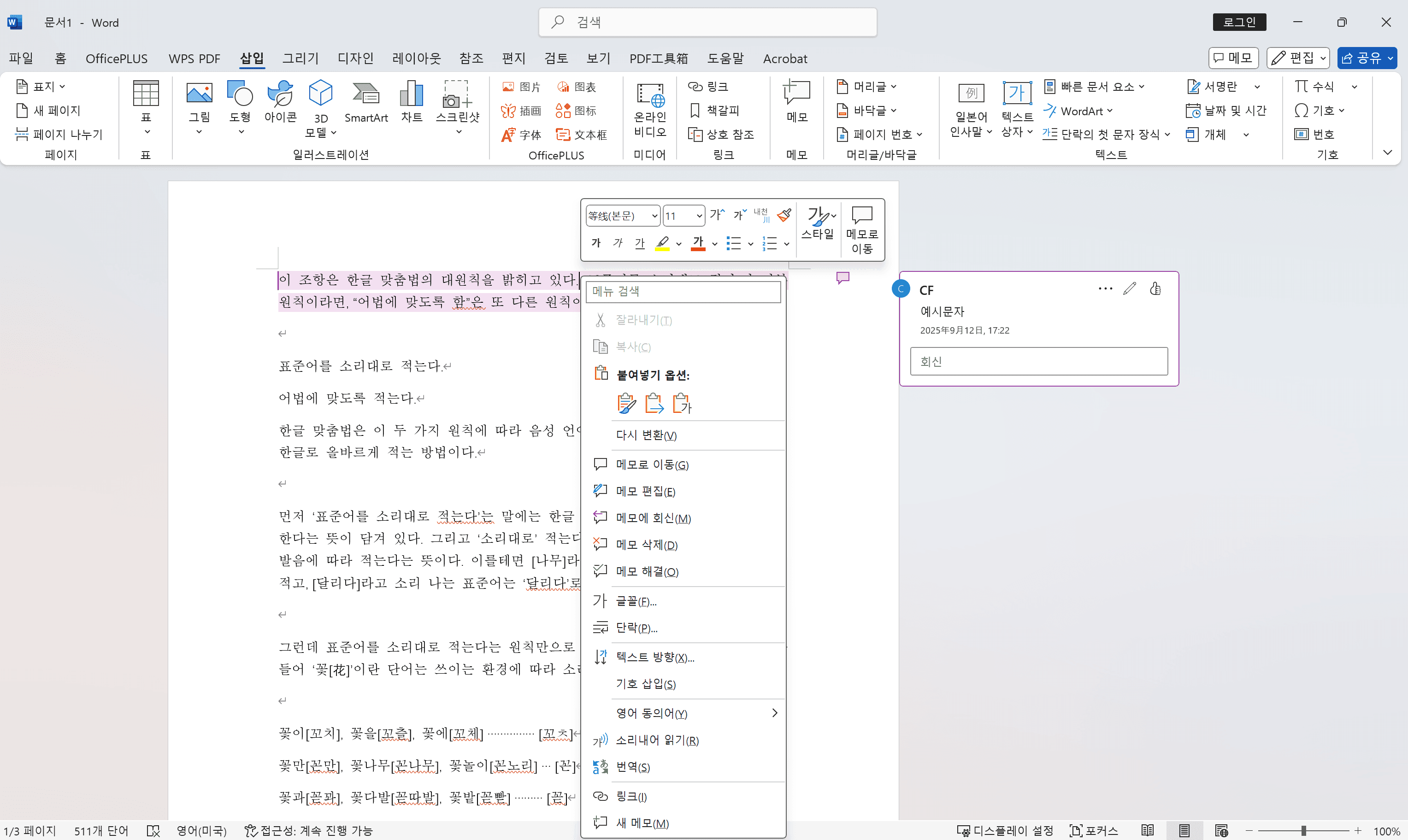The height and width of the screenshot is (840, 1408).
Task: Switch to print layout view in status bar
Action: click(1184, 830)
